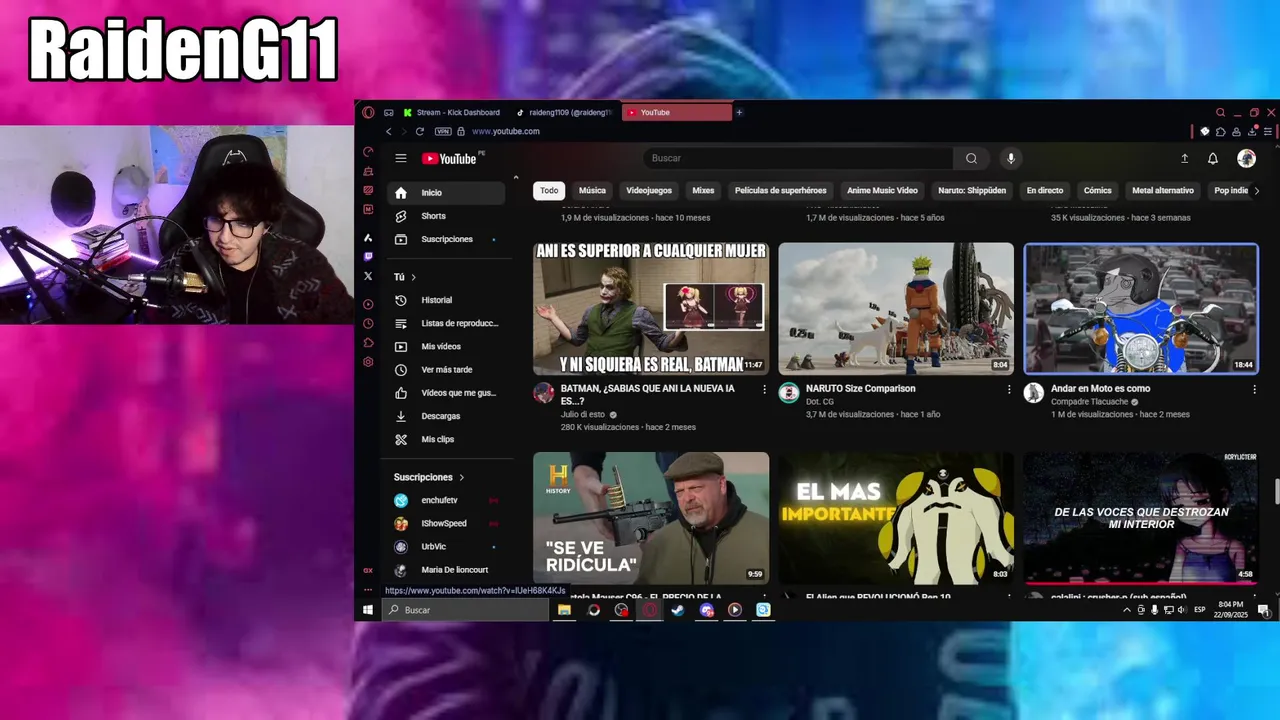Go back with the browser back arrow
The width and height of the screenshot is (1280, 720).
pos(389,131)
